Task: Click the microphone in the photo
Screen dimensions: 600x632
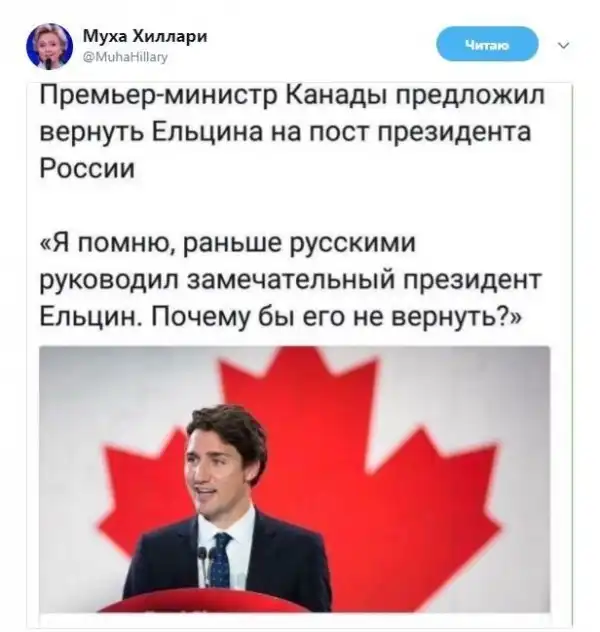Action: 202,558
